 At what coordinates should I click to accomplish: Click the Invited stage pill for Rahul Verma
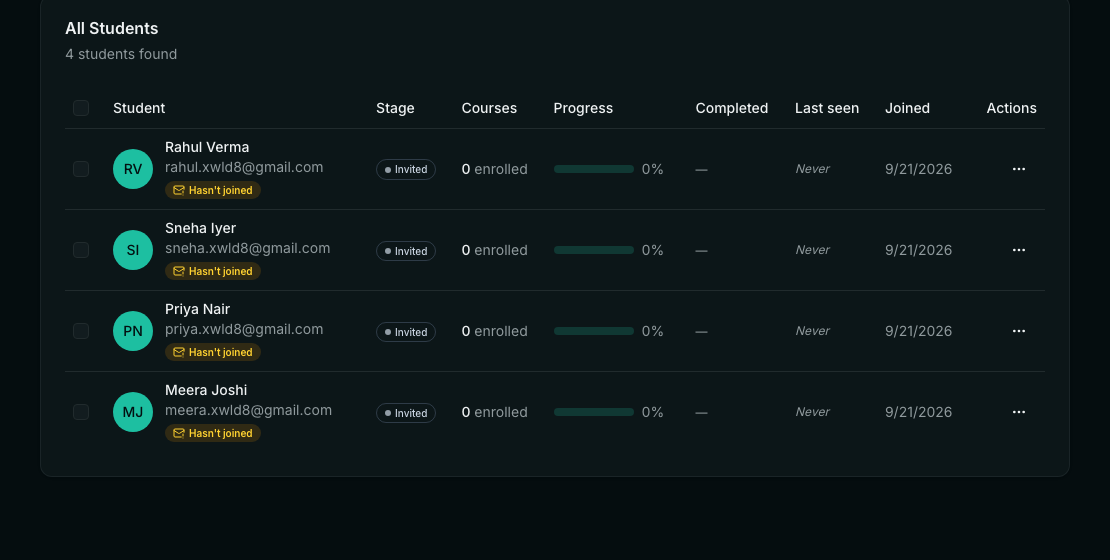coord(406,170)
